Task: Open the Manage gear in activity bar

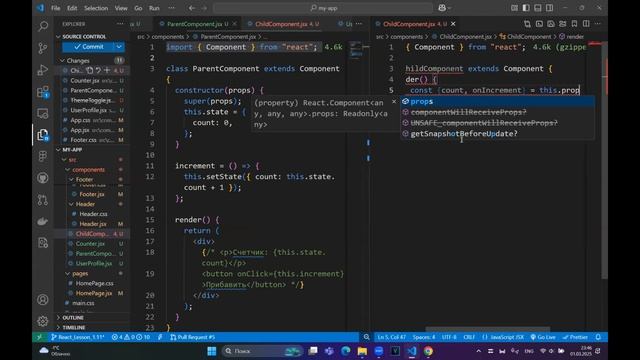Action: (43, 321)
